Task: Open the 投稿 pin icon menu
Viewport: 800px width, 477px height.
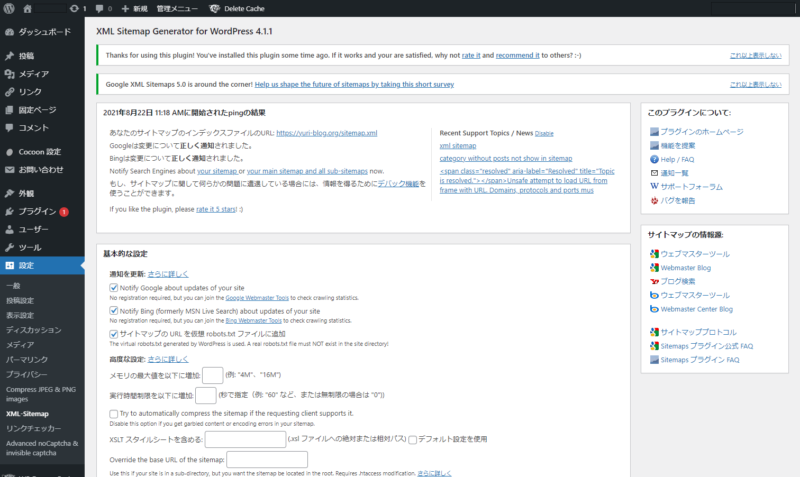Action: tap(9, 56)
